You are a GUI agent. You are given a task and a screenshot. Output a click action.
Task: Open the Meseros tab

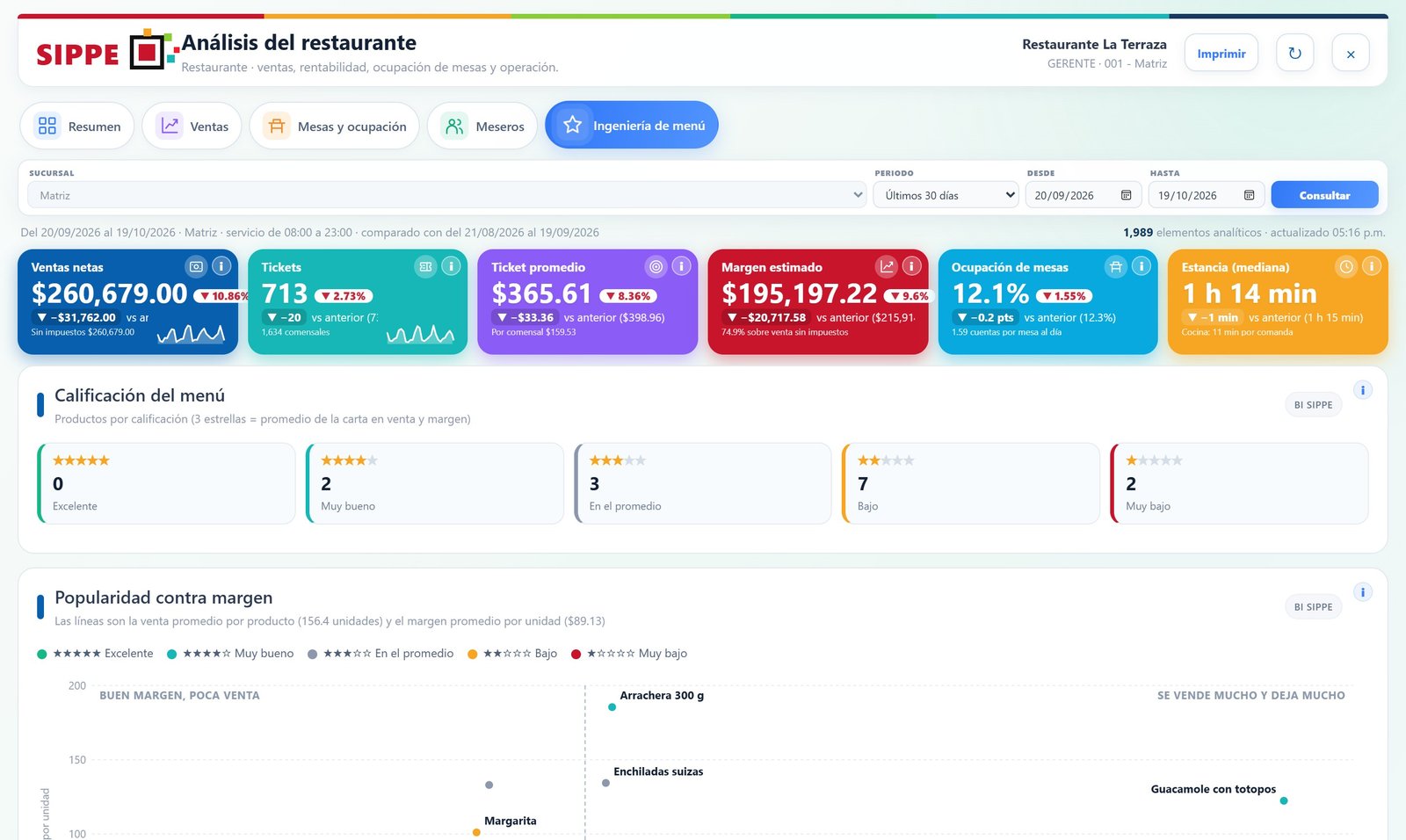click(482, 126)
